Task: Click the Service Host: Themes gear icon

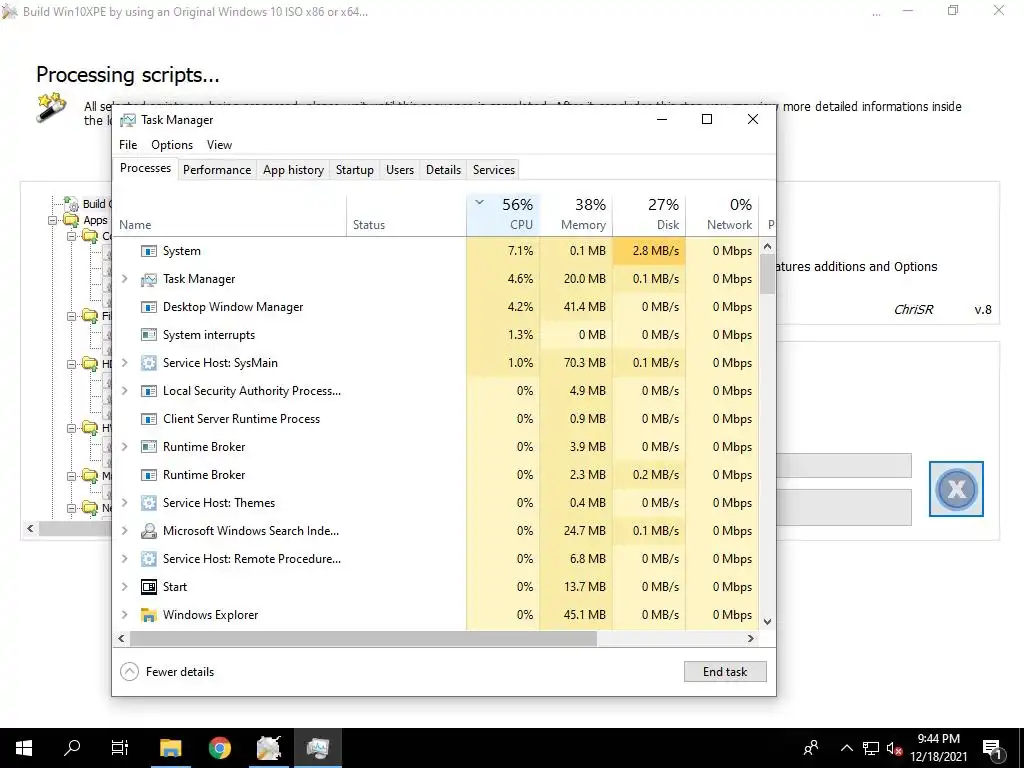Action: (149, 503)
